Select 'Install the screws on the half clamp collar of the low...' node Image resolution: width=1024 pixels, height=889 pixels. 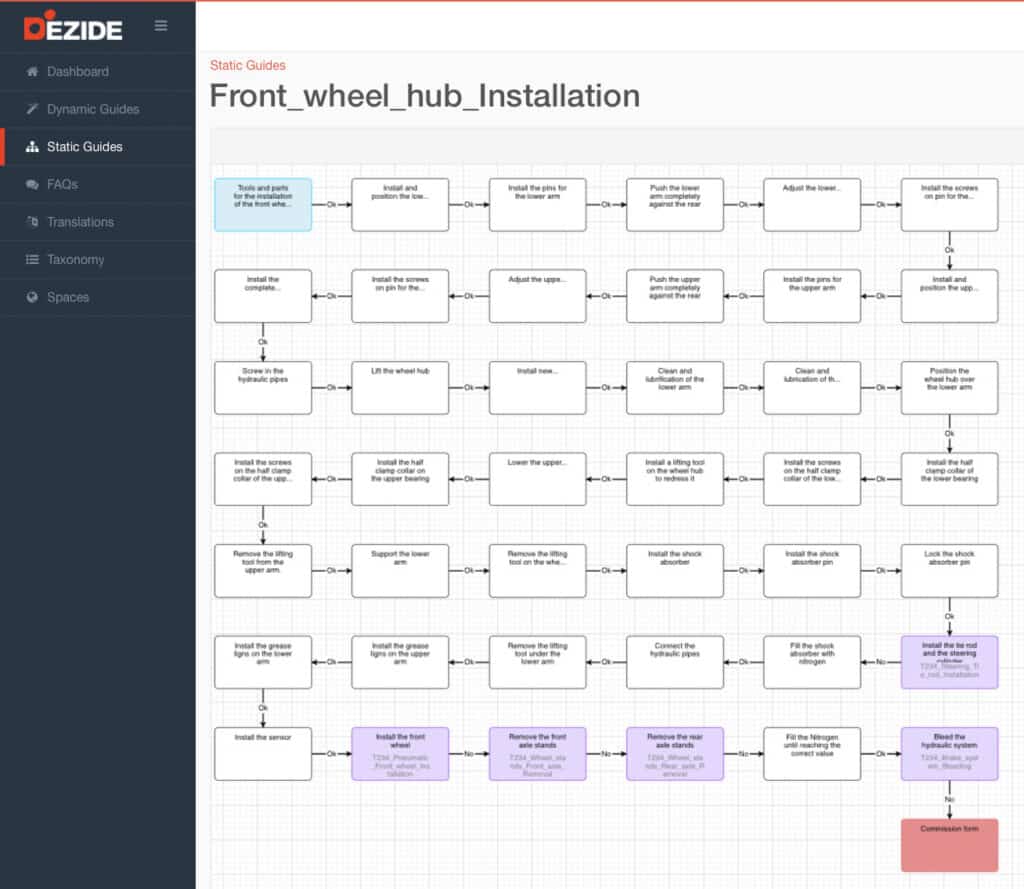coord(812,479)
